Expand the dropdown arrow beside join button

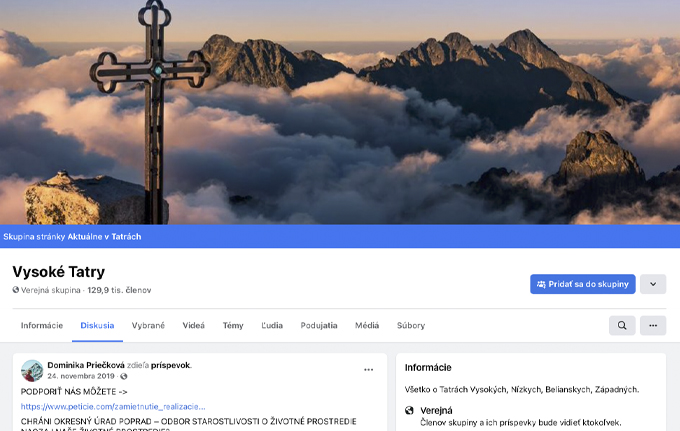[x=653, y=284]
